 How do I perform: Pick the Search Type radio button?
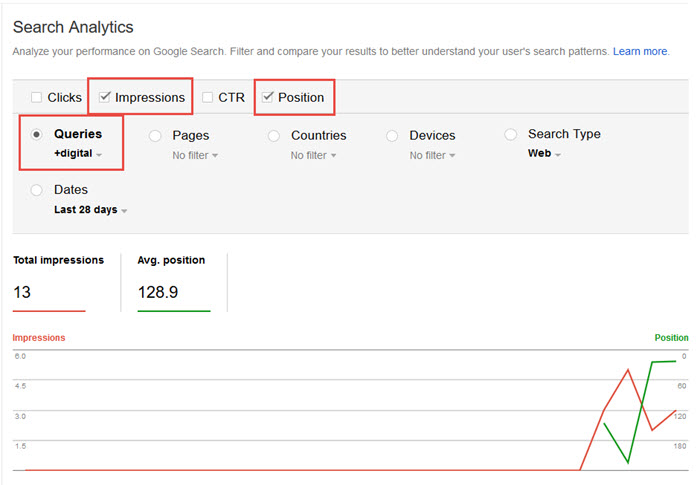[x=511, y=135]
